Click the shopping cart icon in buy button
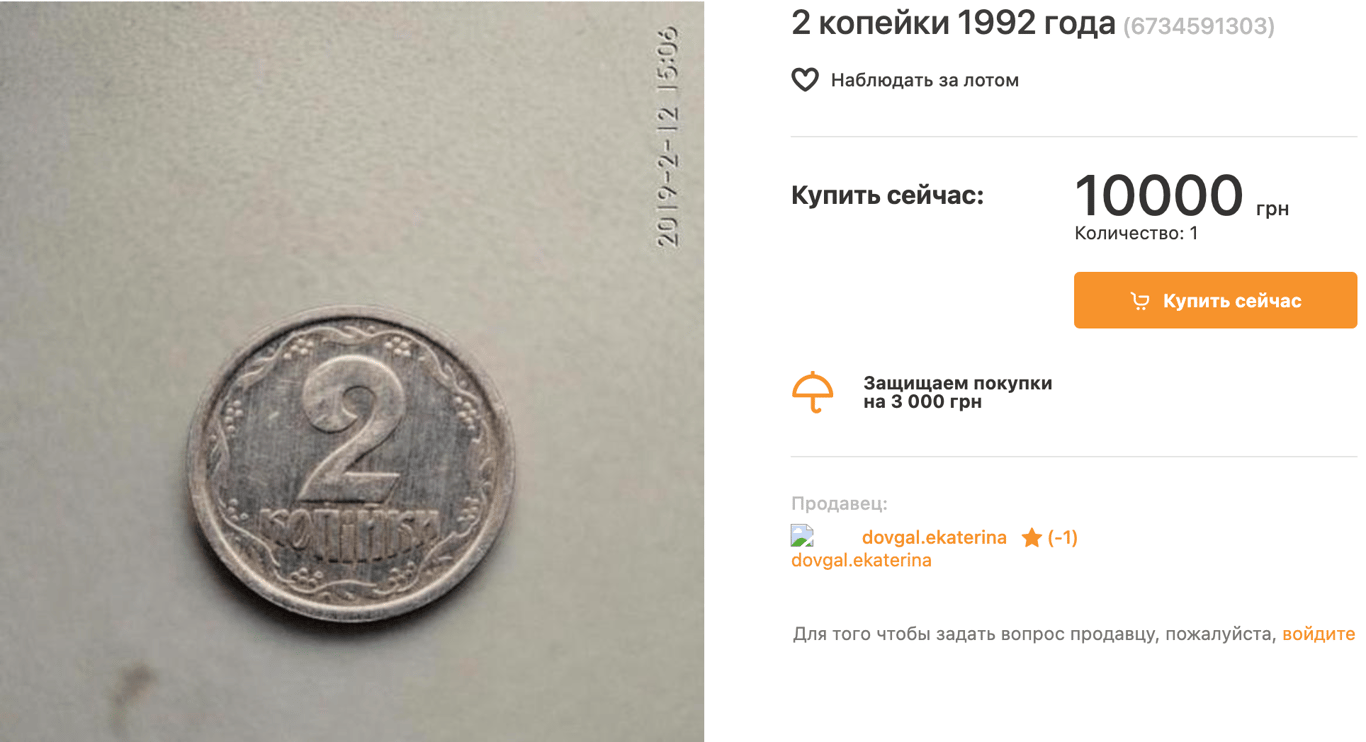This screenshot has height=742, width=1366. (1140, 301)
